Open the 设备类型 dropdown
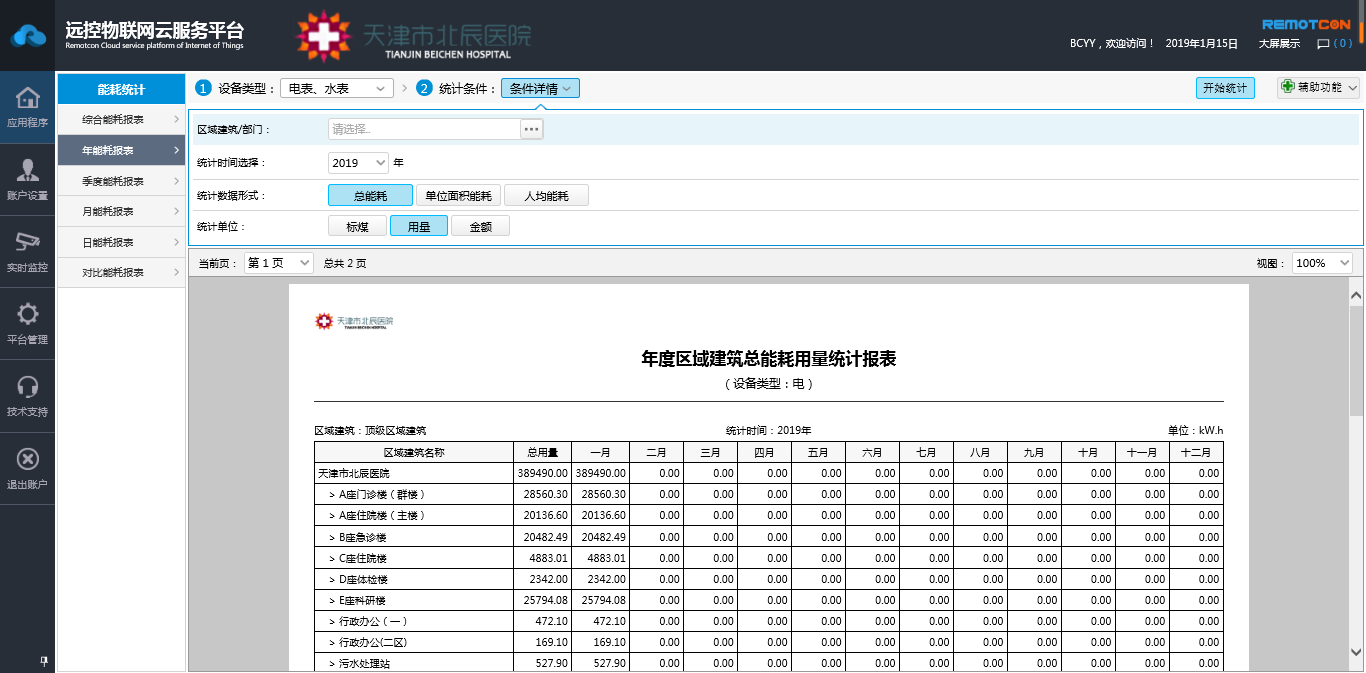The image size is (1366, 673). coord(337,89)
